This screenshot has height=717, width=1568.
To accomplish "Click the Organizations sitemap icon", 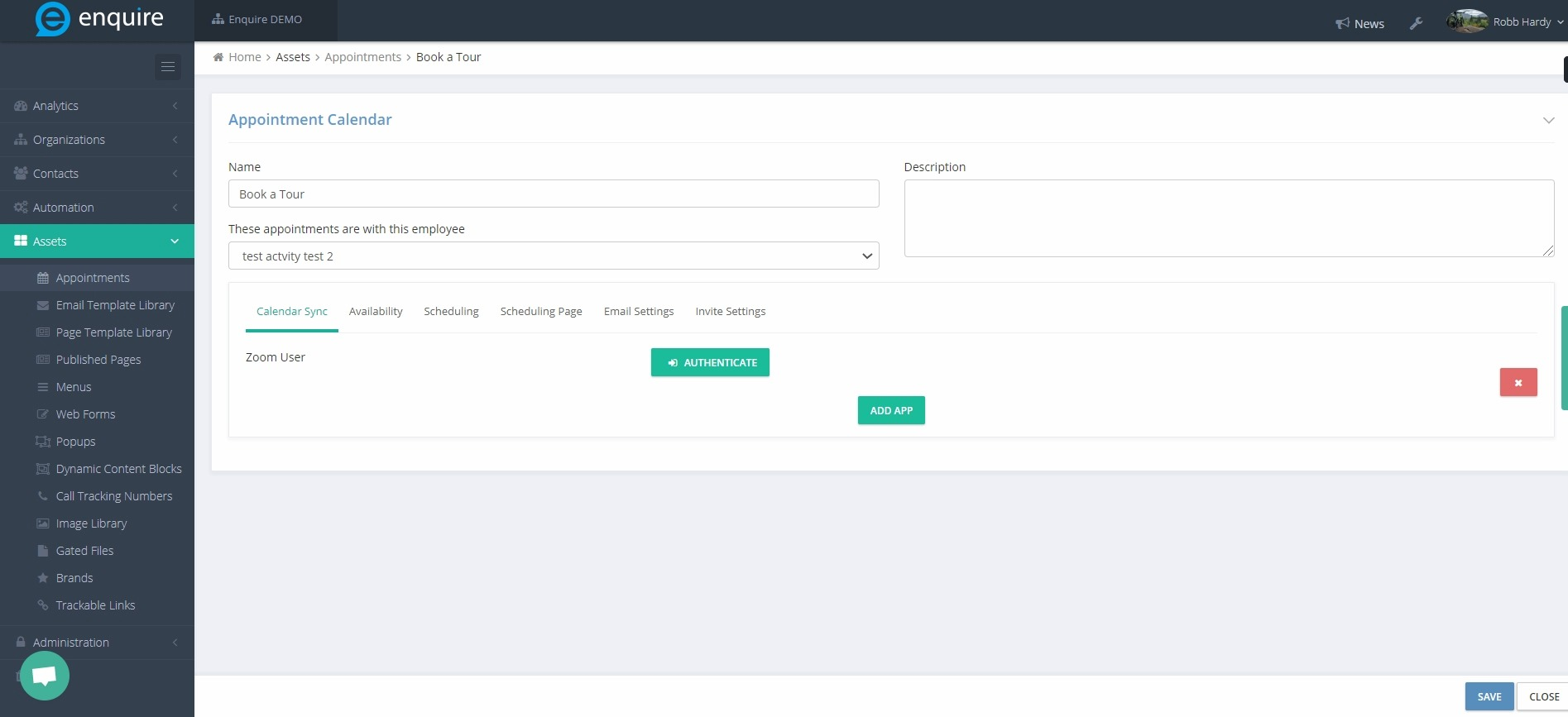I will [x=21, y=140].
